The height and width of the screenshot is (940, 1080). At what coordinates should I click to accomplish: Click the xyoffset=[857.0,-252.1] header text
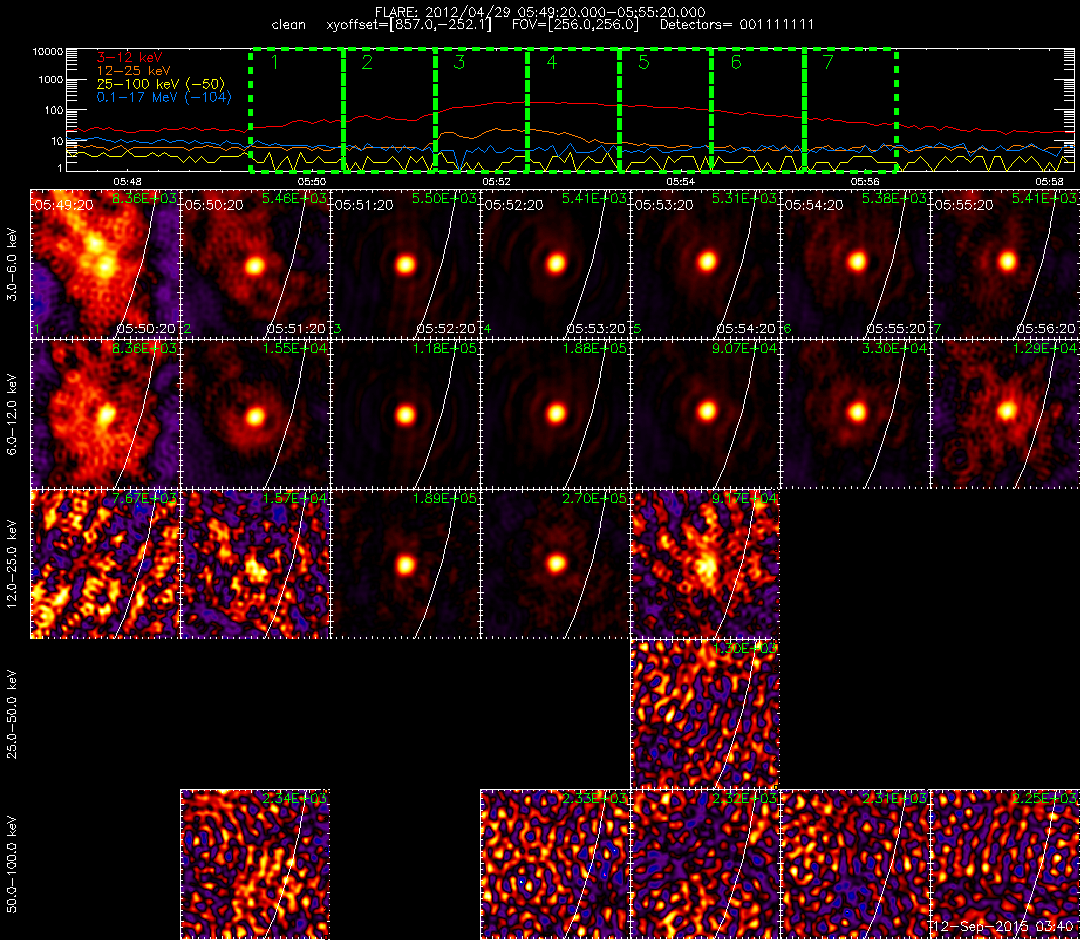tap(409, 25)
